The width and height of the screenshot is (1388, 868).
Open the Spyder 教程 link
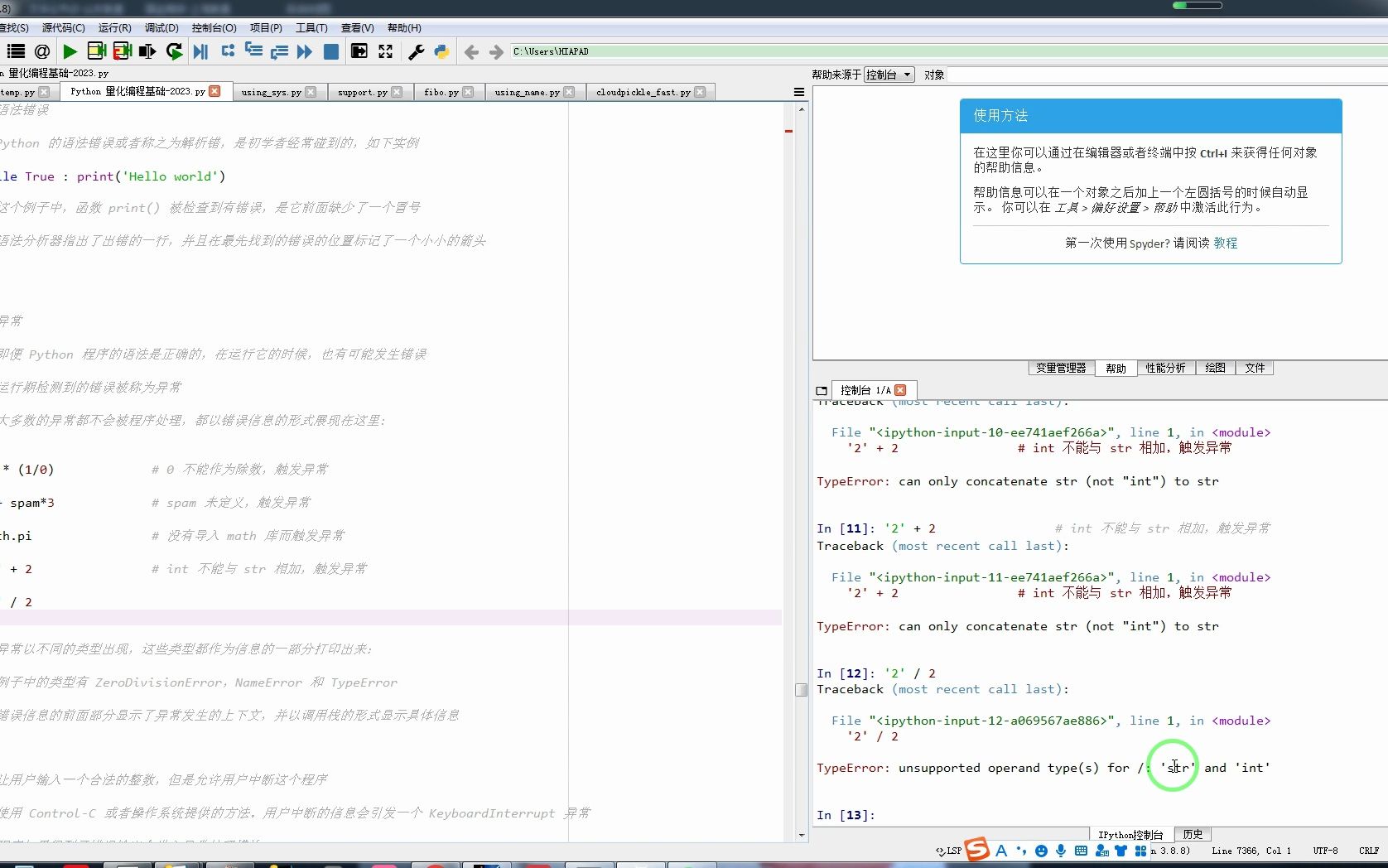point(1226,243)
